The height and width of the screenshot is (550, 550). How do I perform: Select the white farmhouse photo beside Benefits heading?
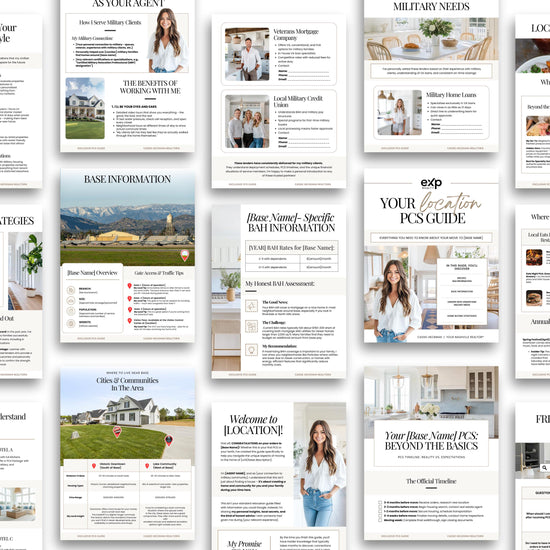point(85,108)
